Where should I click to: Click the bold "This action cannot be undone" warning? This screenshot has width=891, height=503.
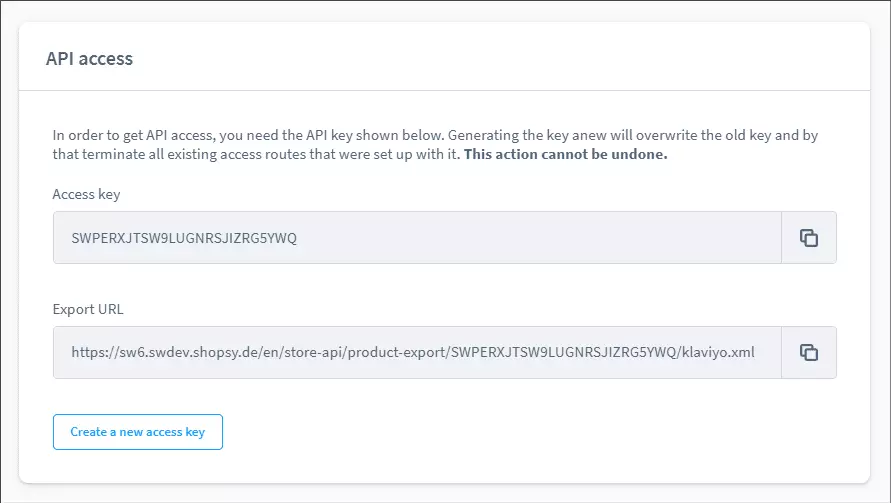566,155
